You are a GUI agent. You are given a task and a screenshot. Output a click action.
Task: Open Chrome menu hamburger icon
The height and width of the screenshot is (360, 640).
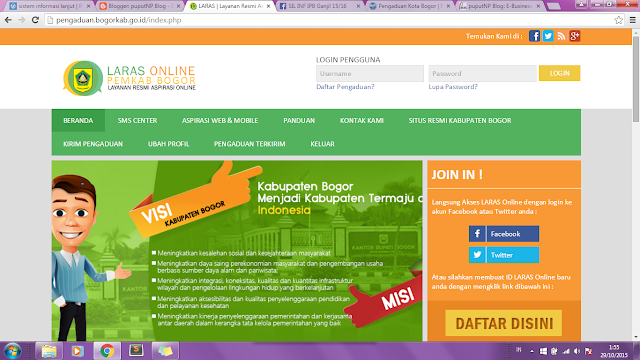pyautogui.click(x=632, y=20)
